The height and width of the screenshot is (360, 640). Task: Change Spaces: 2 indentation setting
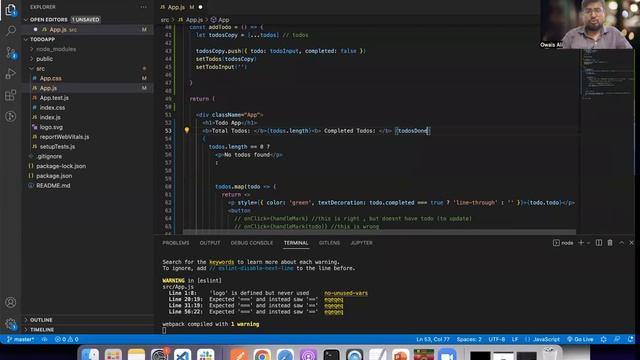[469, 339]
